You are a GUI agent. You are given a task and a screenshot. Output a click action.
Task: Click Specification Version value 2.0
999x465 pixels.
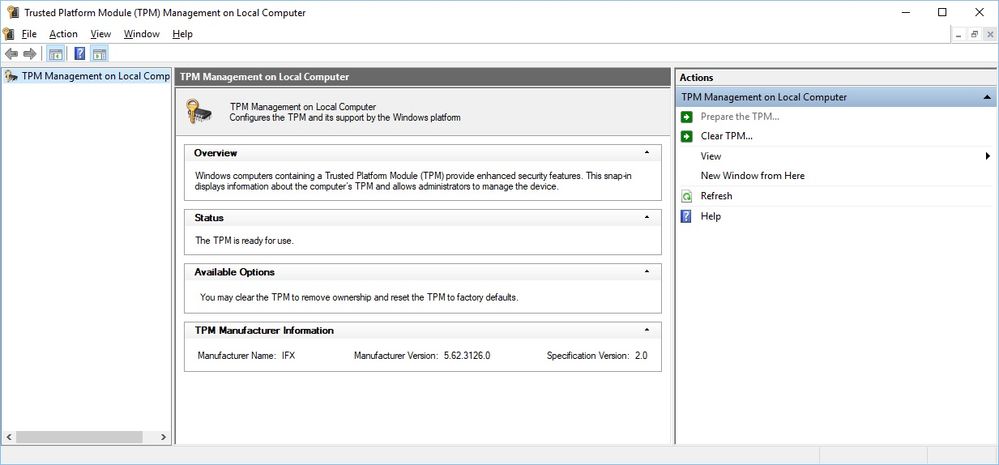click(641, 356)
